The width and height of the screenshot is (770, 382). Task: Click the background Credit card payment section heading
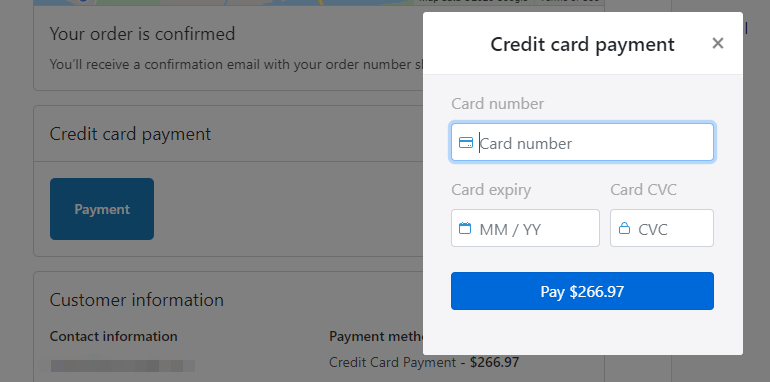[130, 134]
